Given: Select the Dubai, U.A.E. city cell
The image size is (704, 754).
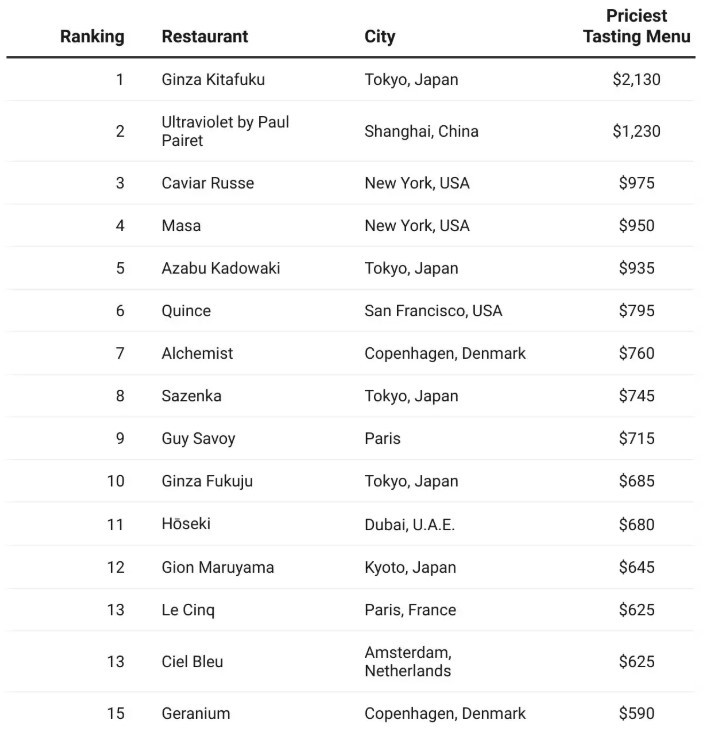Looking at the screenshot, I should point(409,524).
